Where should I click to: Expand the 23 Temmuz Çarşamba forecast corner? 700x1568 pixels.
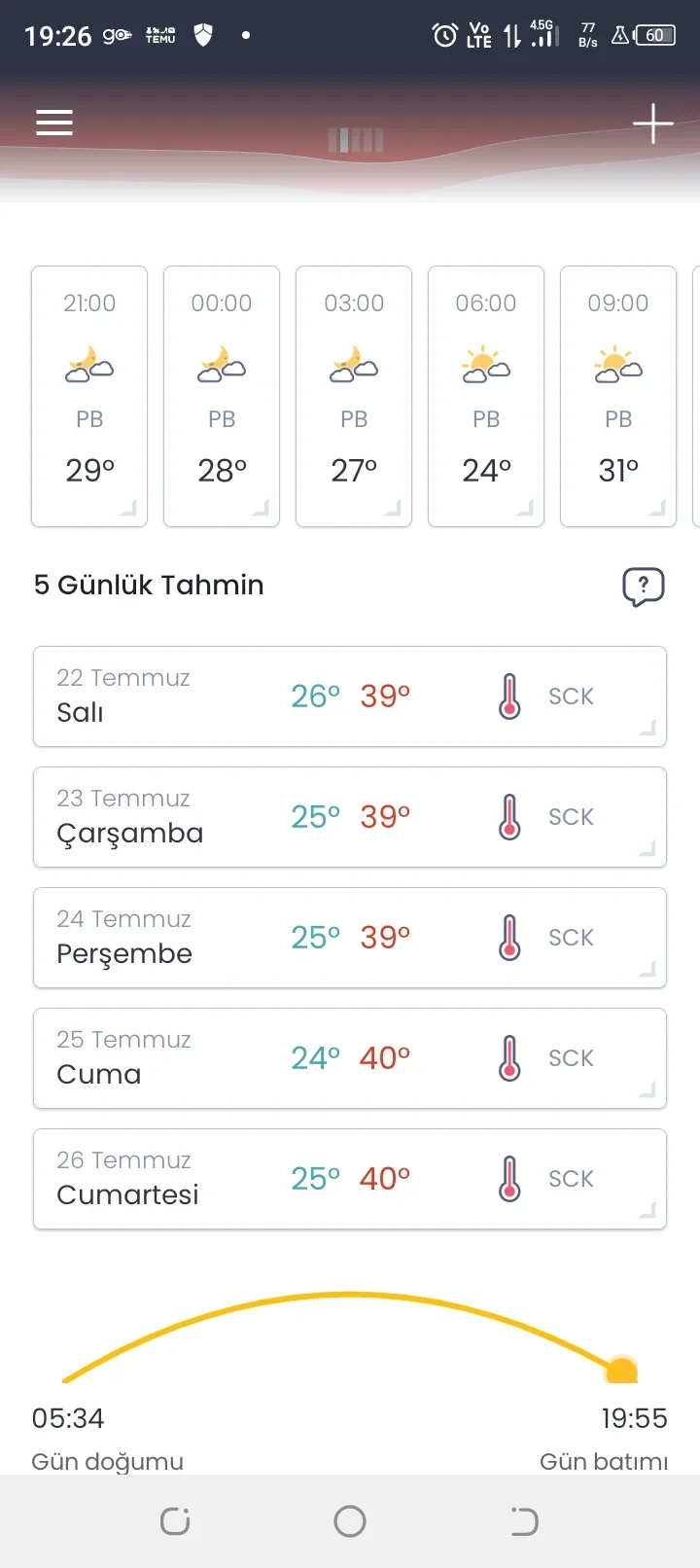tap(647, 849)
